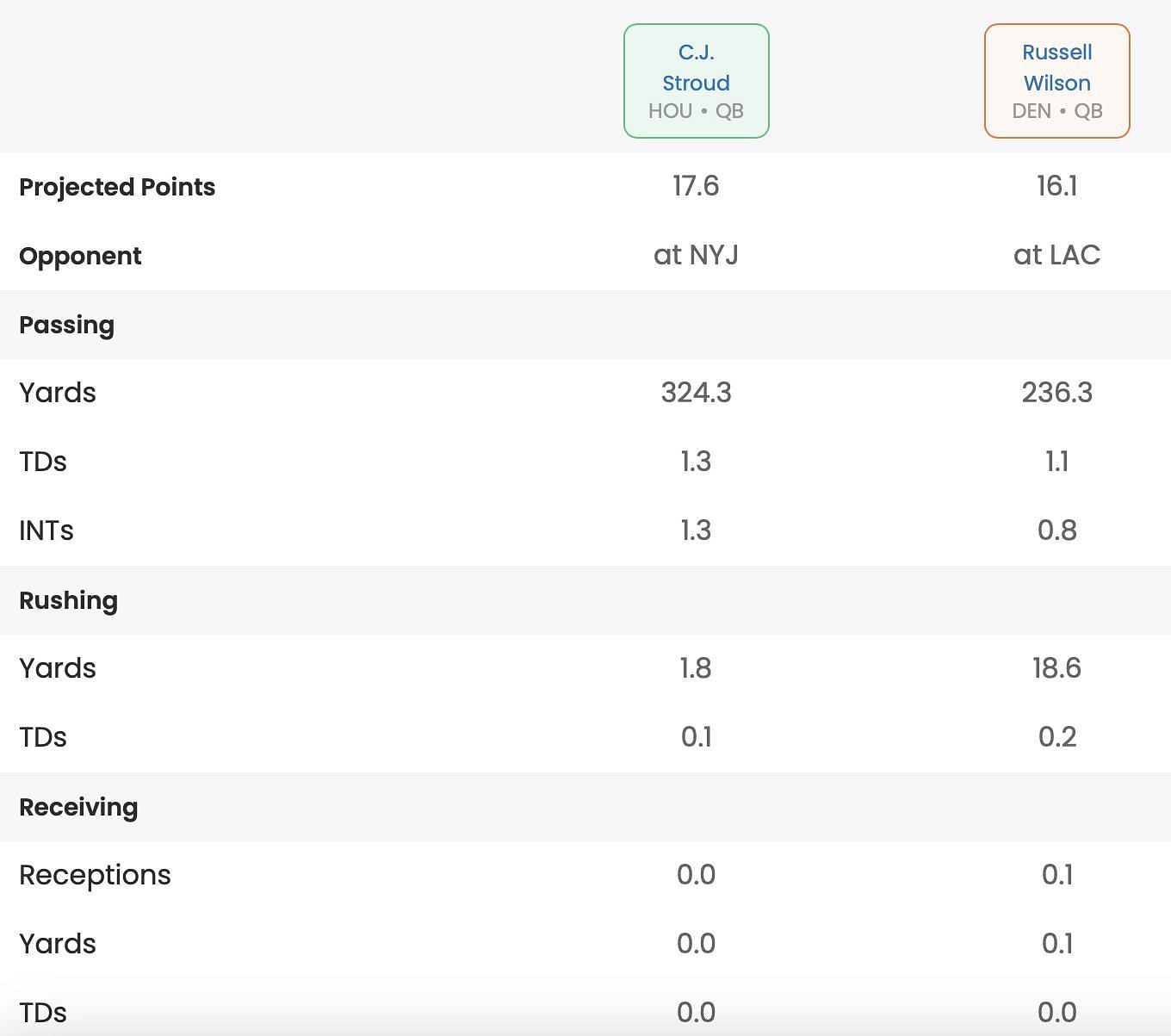This screenshot has width=1171, height=1036.
Task: Select Wilson INTs value 0.8
Action: (x=1056, y=530)
